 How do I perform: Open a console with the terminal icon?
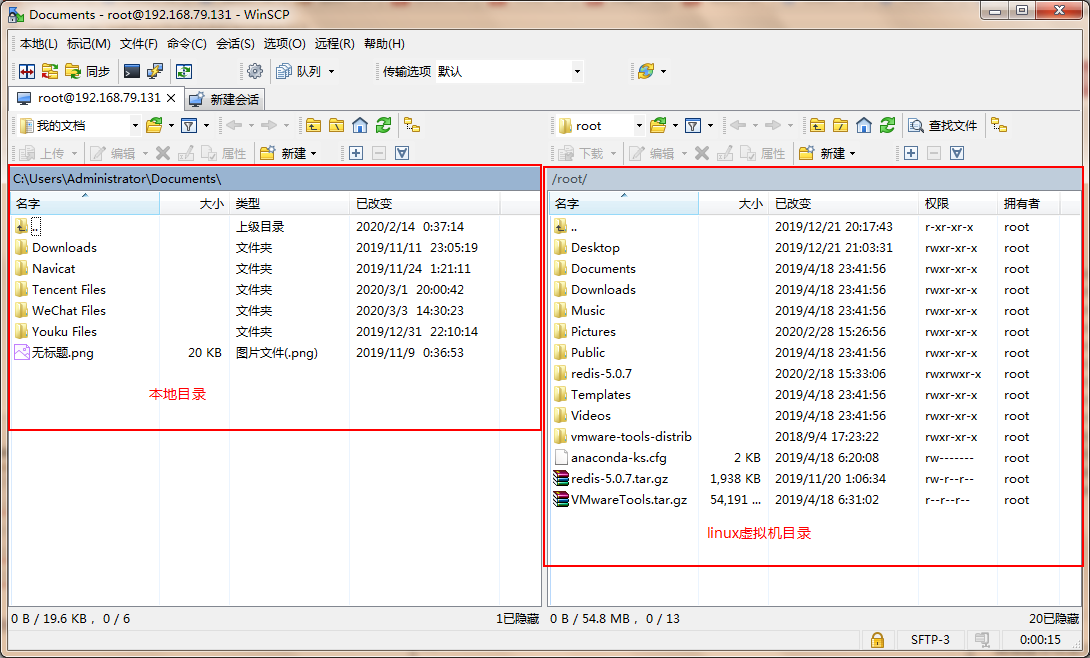point(130,71)
